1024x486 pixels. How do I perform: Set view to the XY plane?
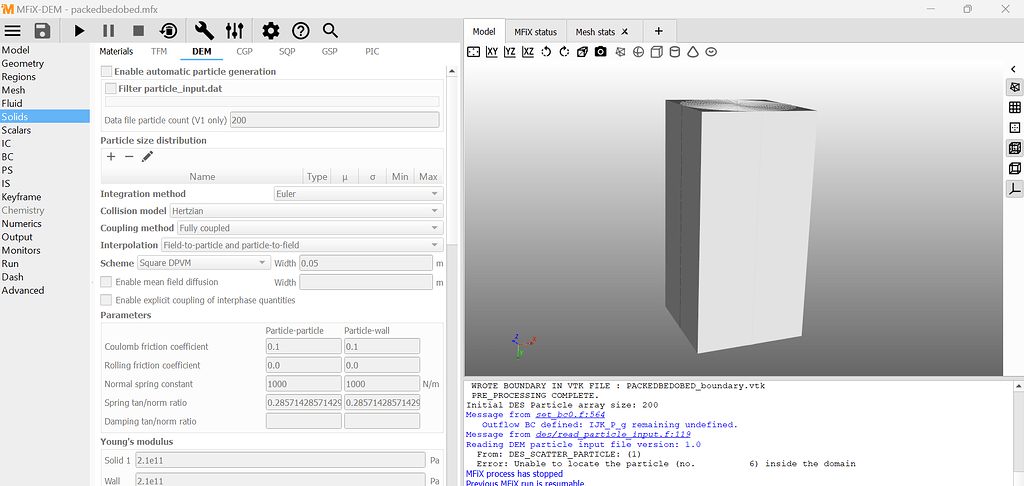pyautogui.click(x=492, y=51)
